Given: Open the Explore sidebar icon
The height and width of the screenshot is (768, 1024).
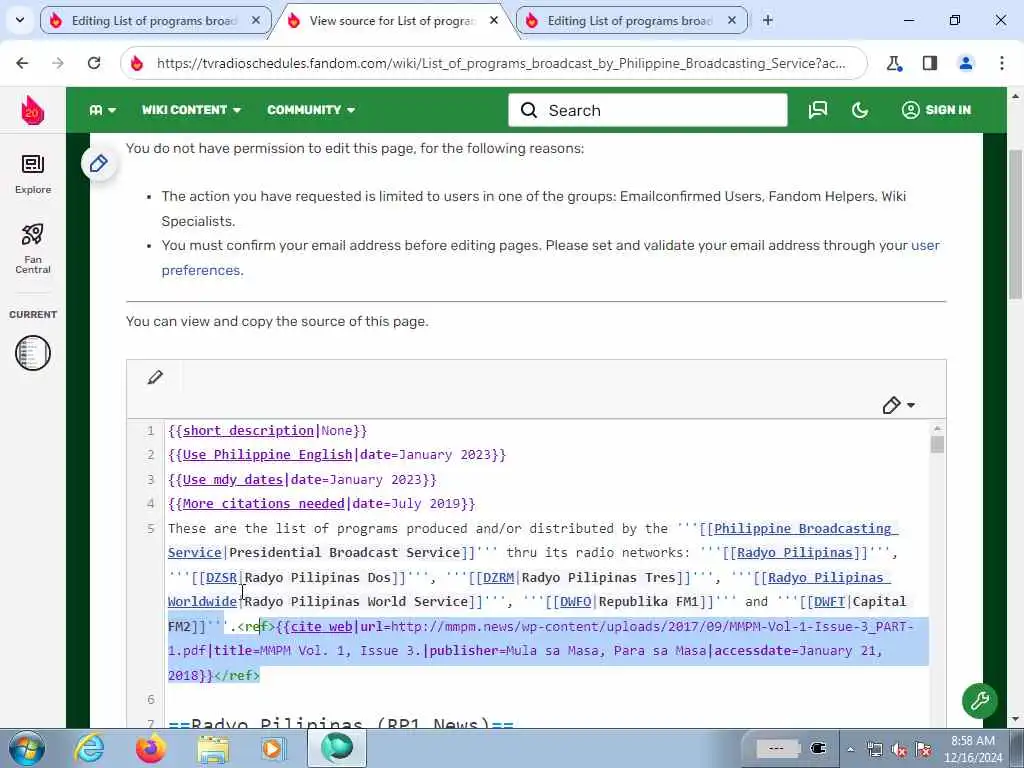Looking at the screenshot, I should tap(33, 174).
